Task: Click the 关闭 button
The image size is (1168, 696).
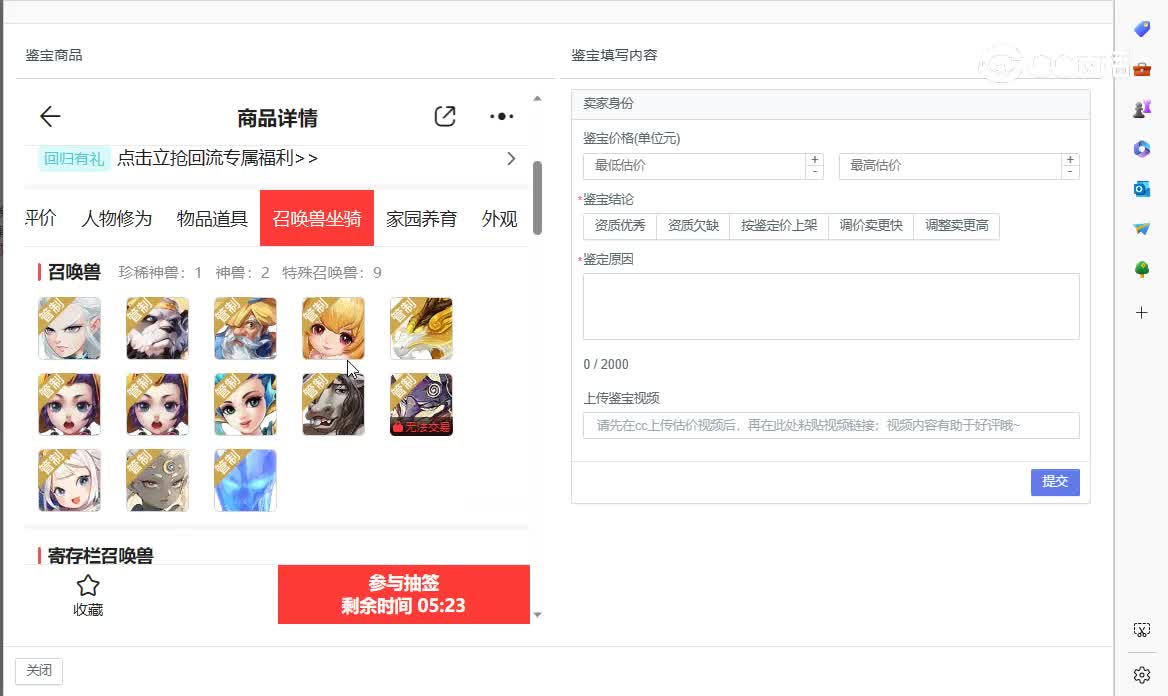Action: tap(39, 671)
